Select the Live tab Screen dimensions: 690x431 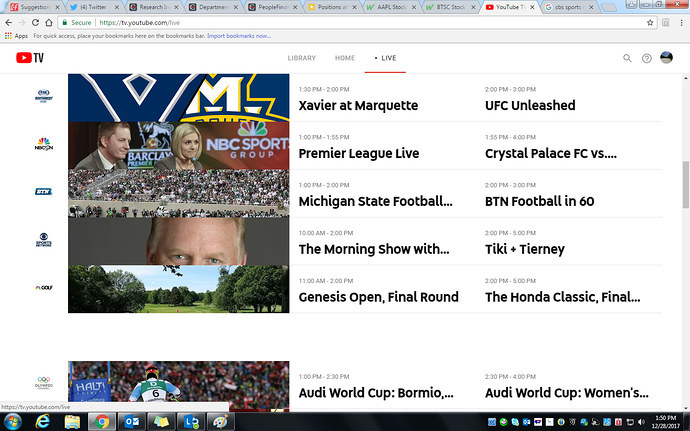coord(385,58)
